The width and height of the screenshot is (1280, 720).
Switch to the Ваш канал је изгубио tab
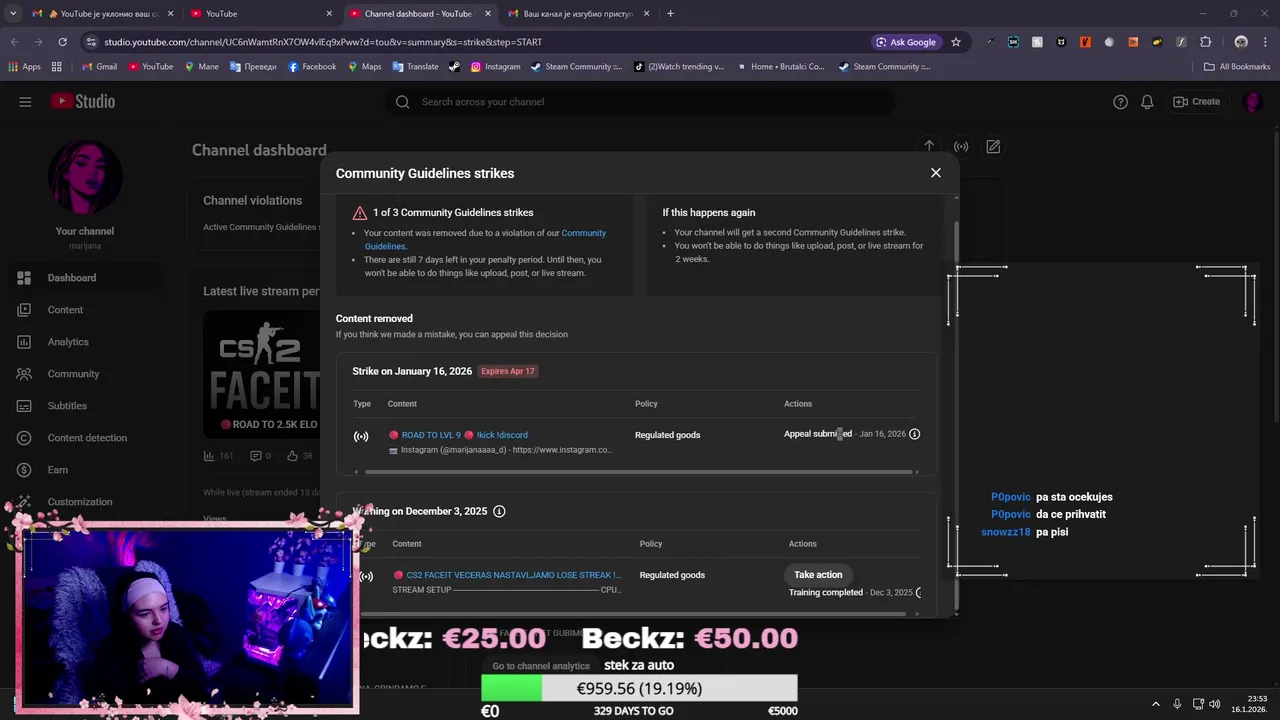pyautogui.click(x=577, y=14)
